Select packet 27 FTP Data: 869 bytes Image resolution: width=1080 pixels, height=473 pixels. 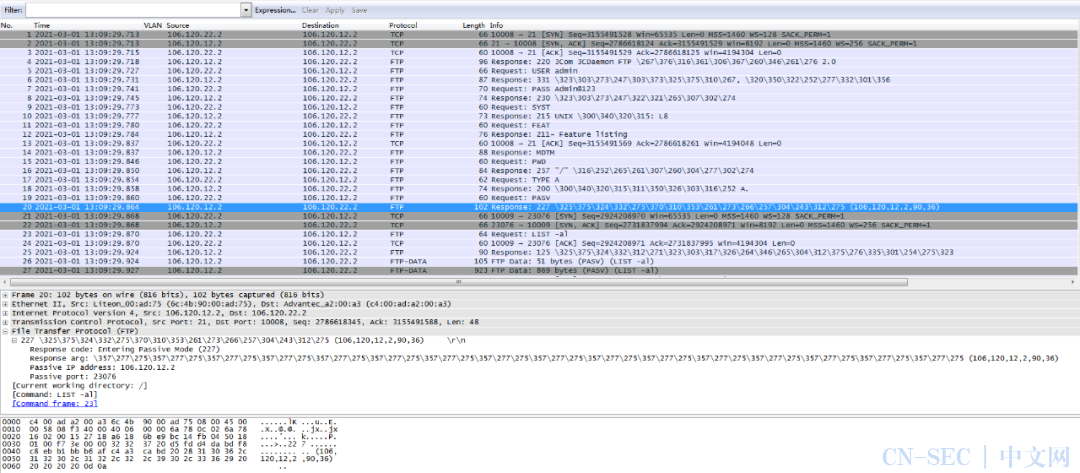tap(540, 271)
